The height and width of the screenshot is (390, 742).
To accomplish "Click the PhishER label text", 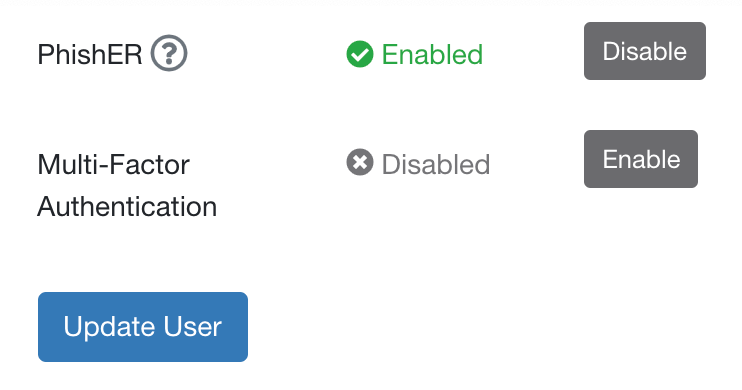I will click(x=90, y=54).
